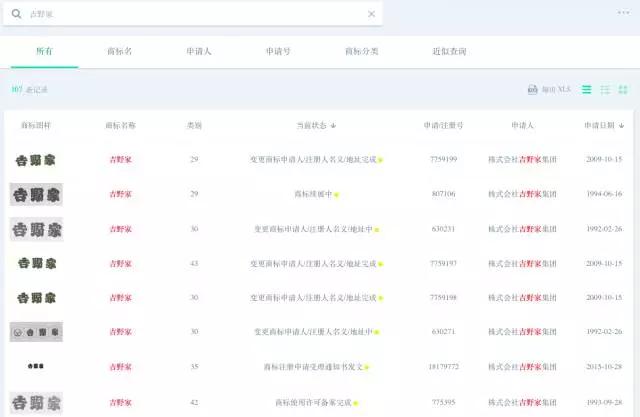
Task: Open trademark thumbnail in row 630231
Action: coord(36,229)
